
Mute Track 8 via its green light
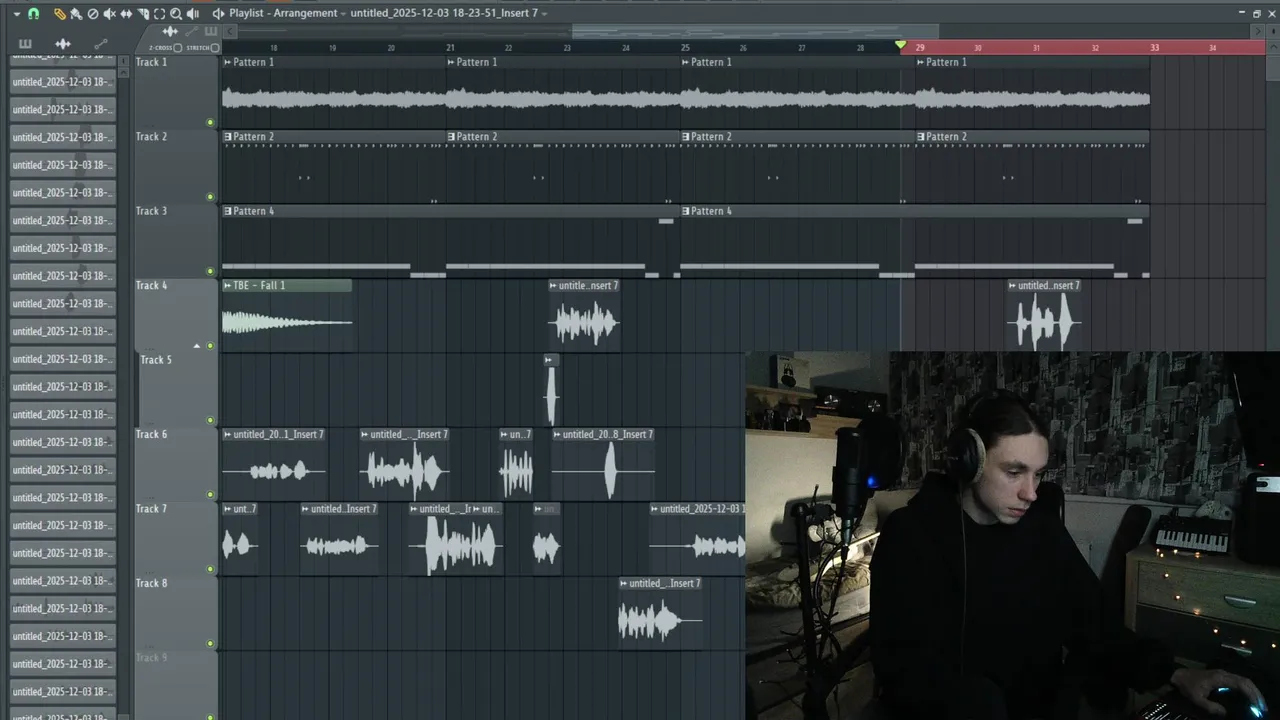(x=210, y=643)
